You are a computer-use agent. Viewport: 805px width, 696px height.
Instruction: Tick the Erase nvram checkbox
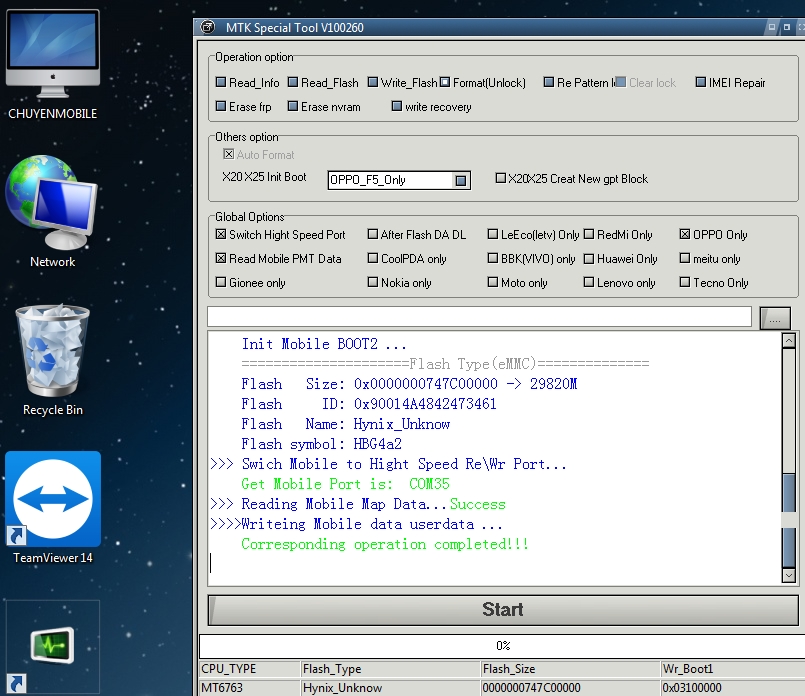(293, 106)
